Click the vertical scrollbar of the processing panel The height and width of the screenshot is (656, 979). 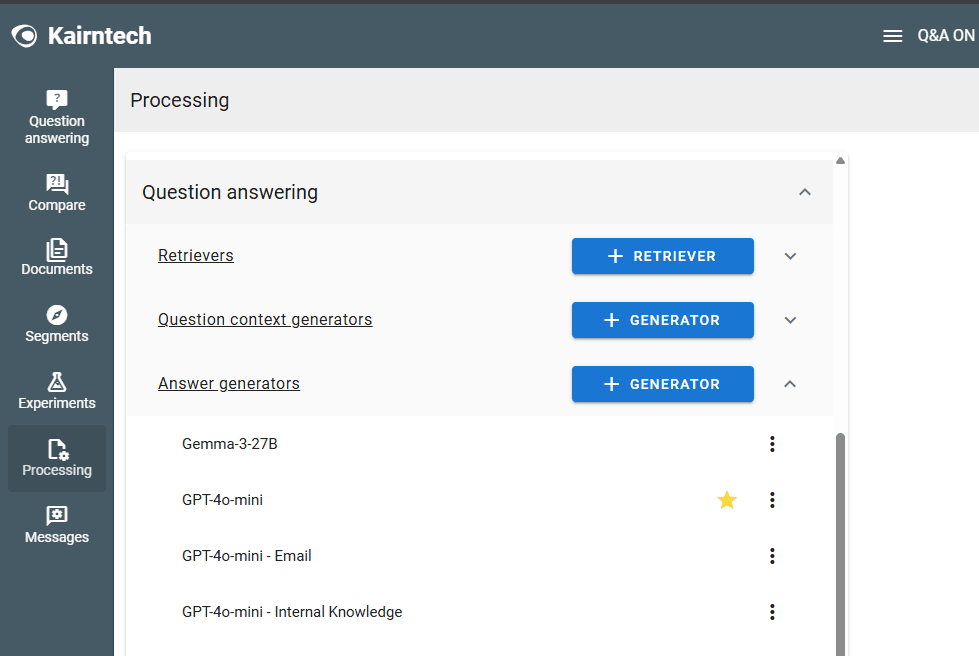coord(840,540)
